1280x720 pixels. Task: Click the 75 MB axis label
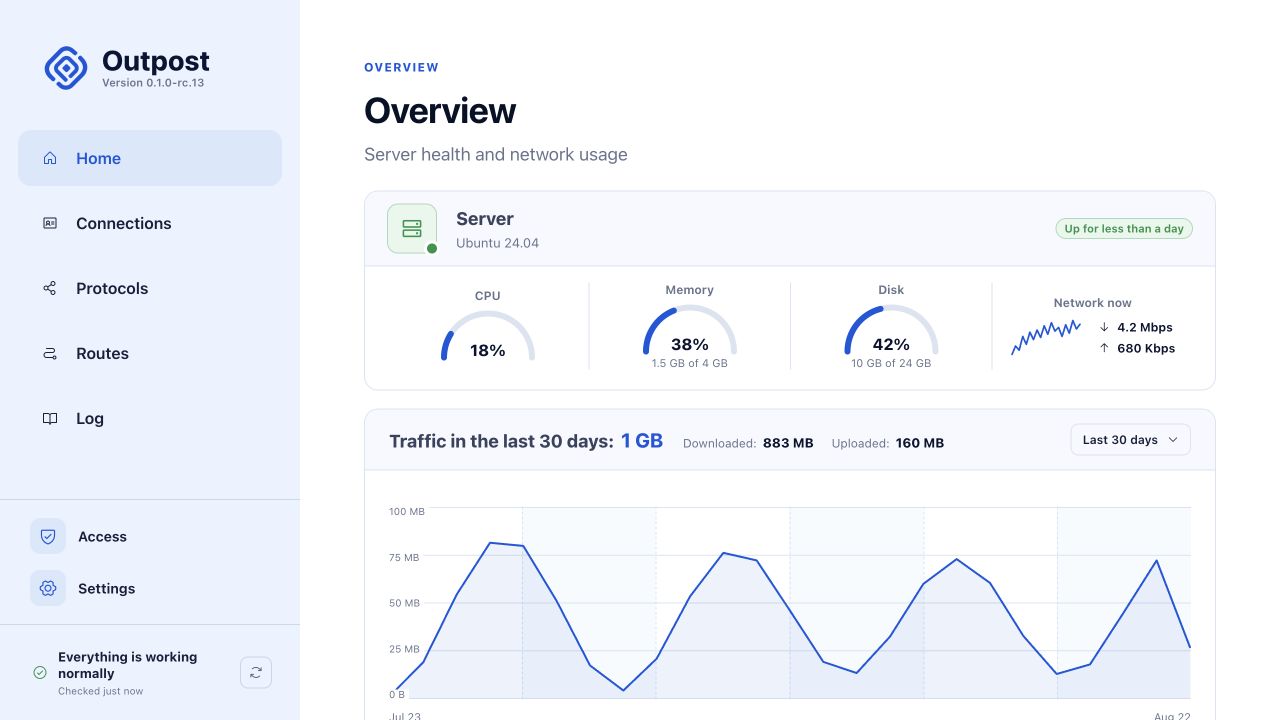pos(404,557)
